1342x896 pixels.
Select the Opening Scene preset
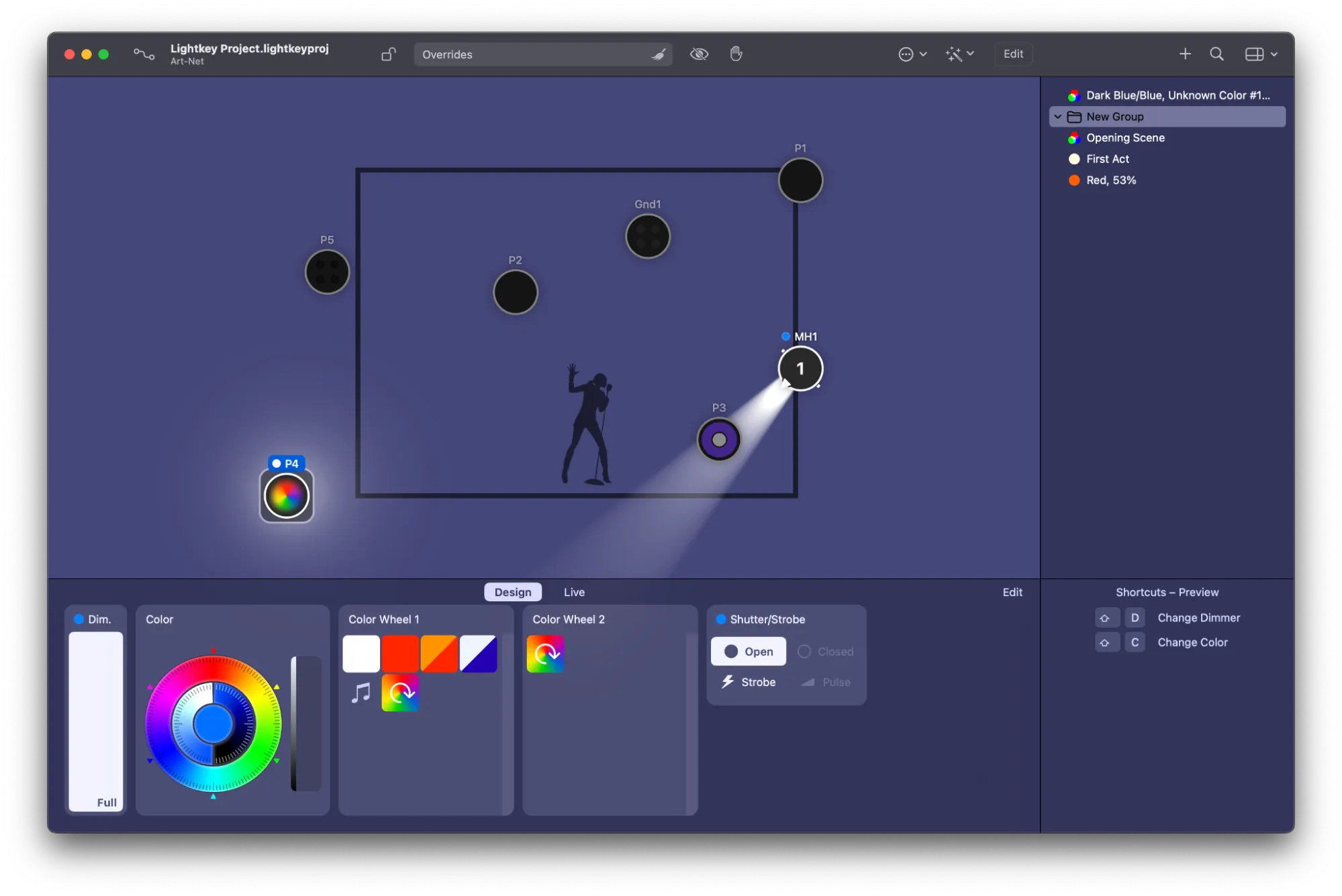click(x=1125, y=138)
